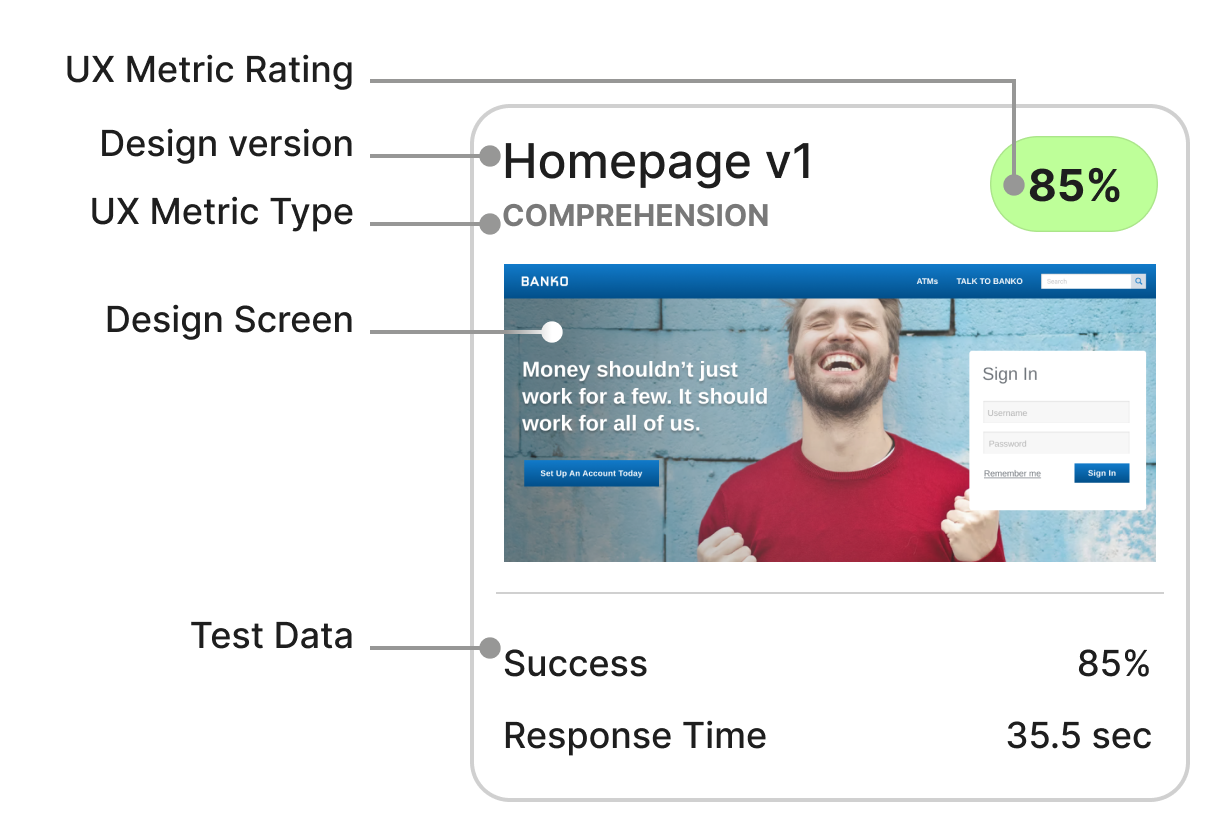Click the white callout dot on the homepage image

coord(551,331)
